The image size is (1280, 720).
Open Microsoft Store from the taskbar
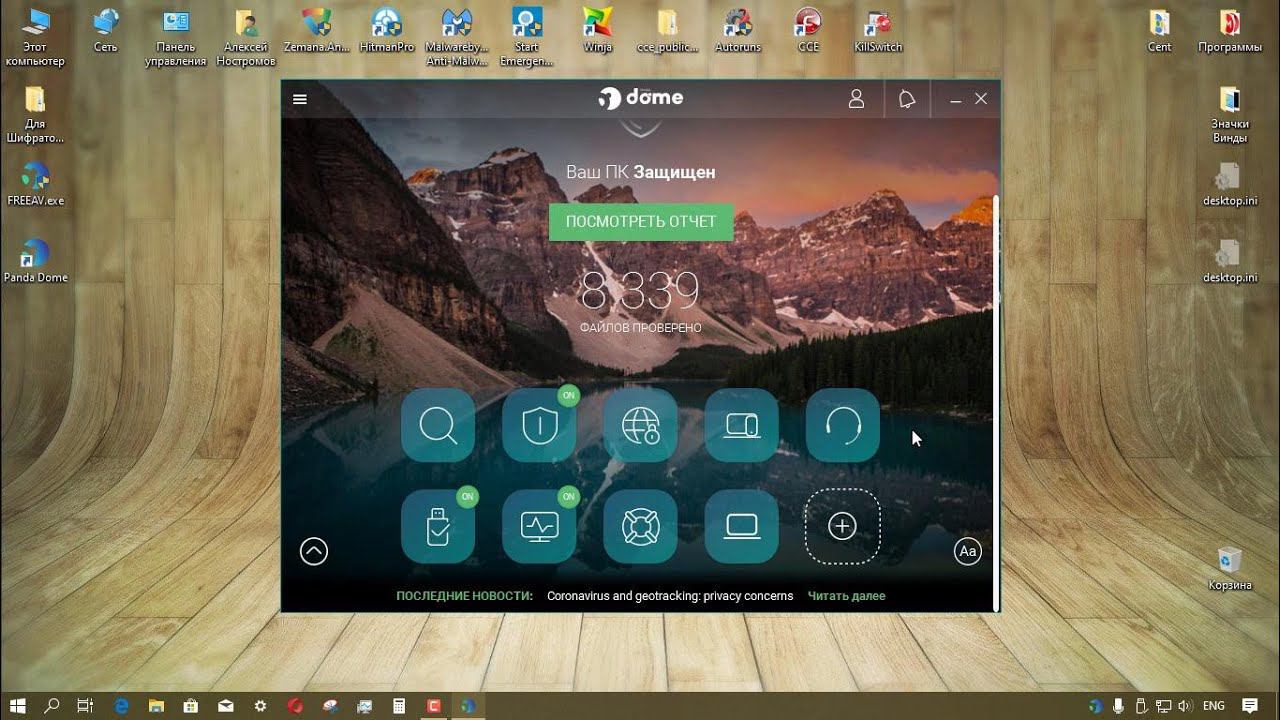pos(192,706)
